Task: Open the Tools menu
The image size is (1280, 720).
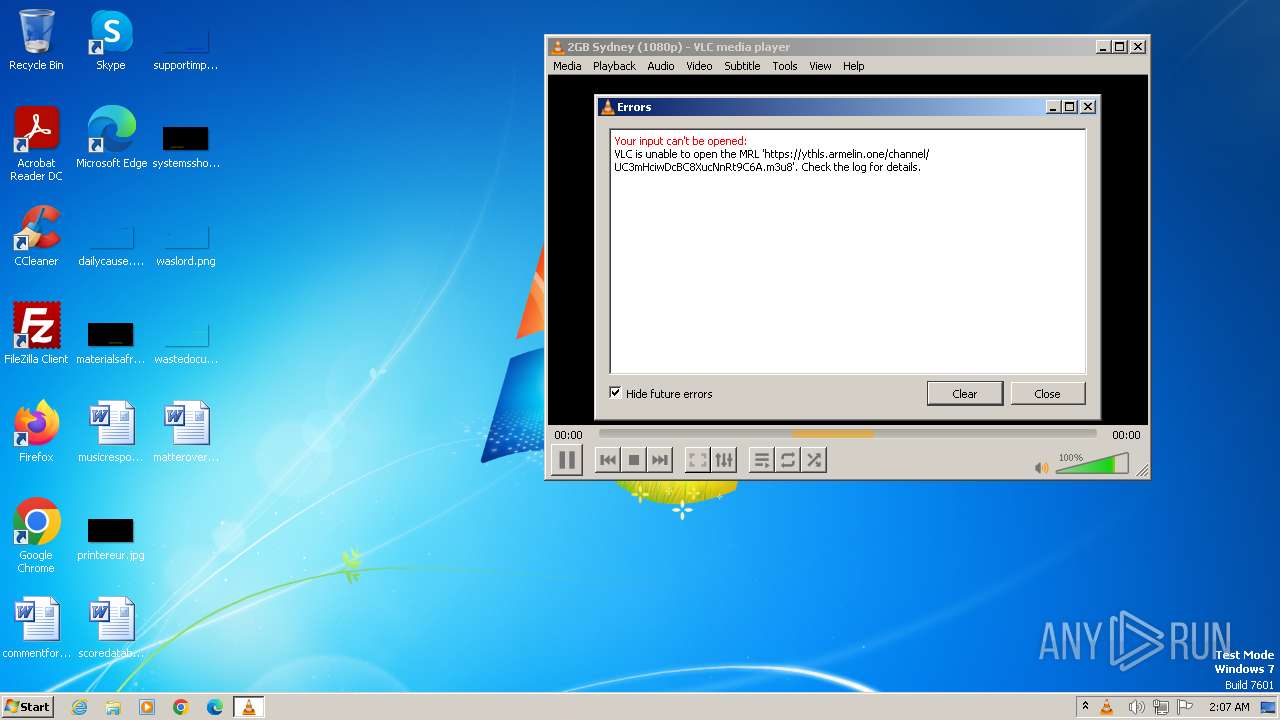Action: point(785,66)
